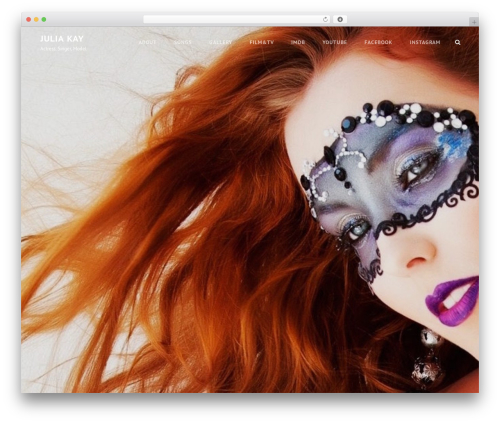Viewport: 500px width, 423px height.
Task: Close the browser window with the red button
Action: tap(29, 19)
